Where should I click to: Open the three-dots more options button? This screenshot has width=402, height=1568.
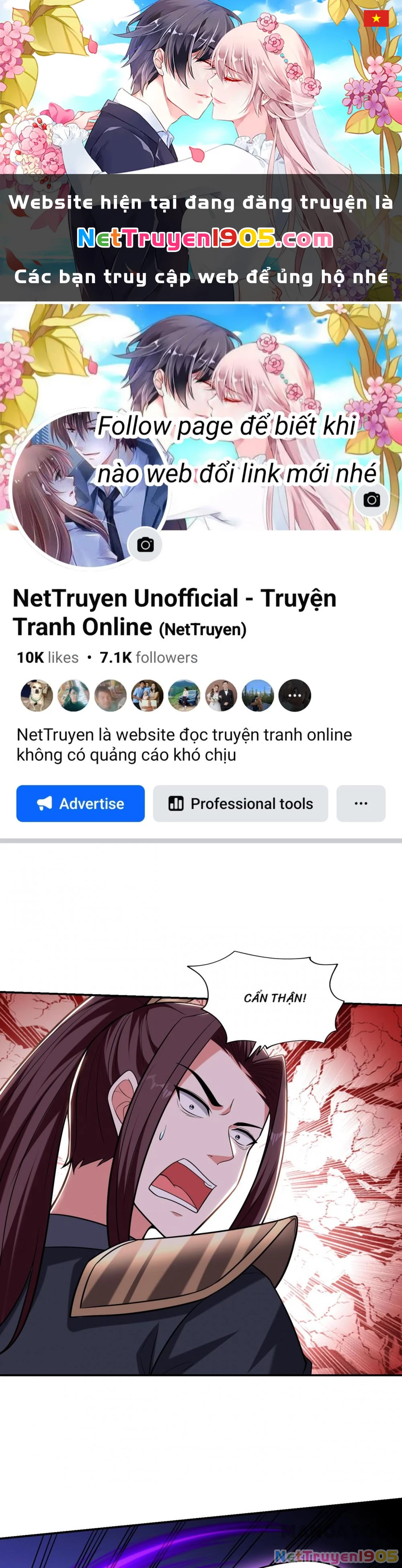[361, 803]
